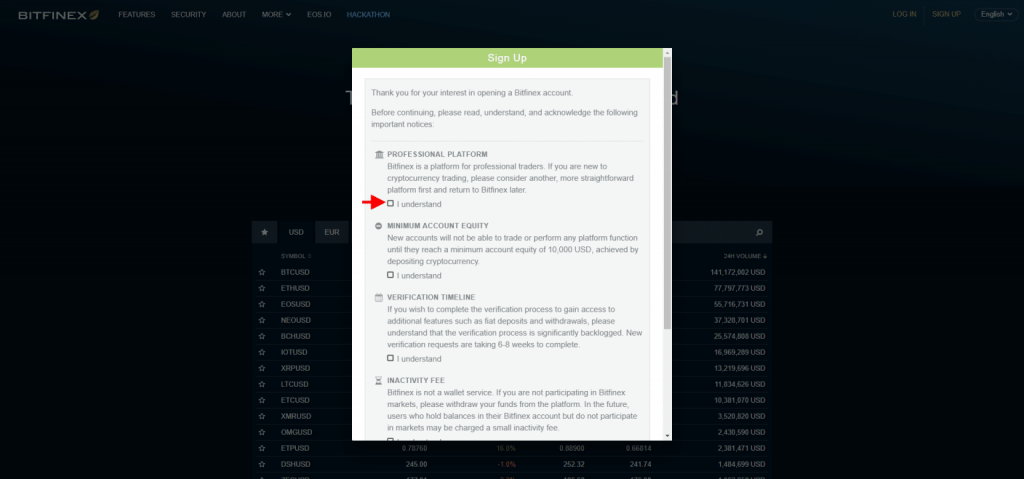The image size is (1024, 479).
Task: Click the dialog scrollbar thumb
Action: (667, 193)
